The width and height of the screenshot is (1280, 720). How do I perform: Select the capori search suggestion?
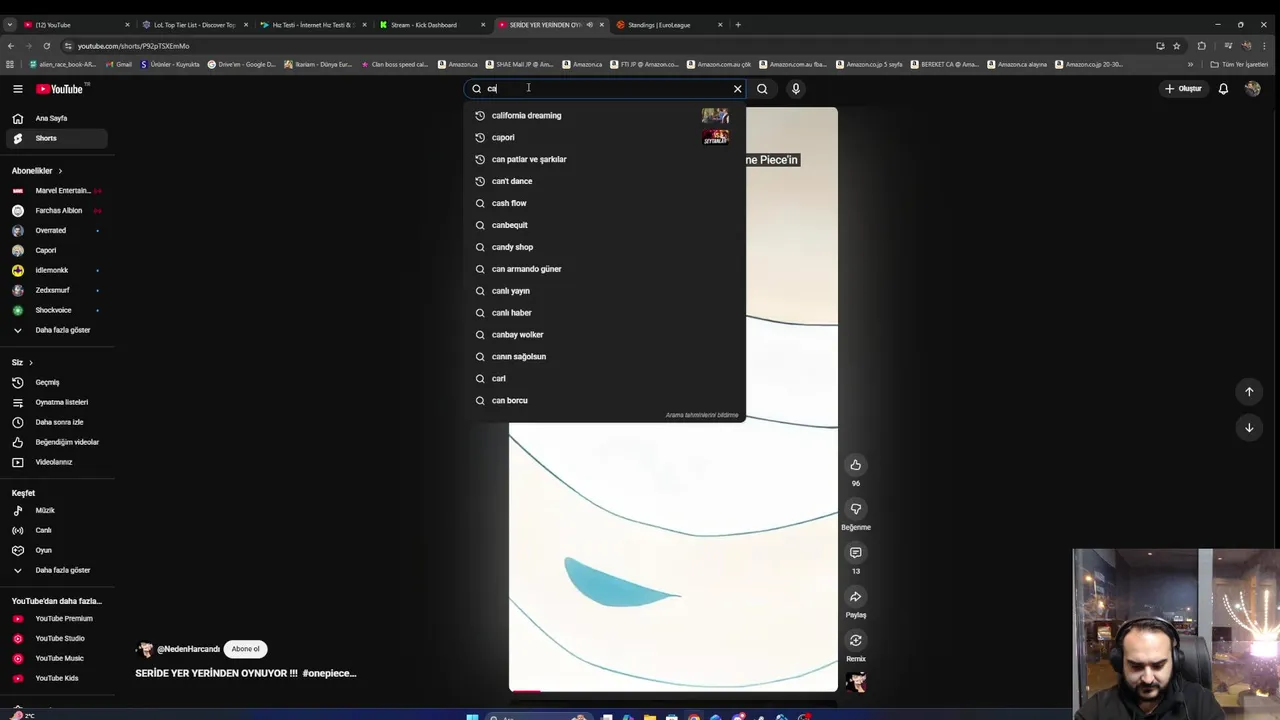point(605,137)
